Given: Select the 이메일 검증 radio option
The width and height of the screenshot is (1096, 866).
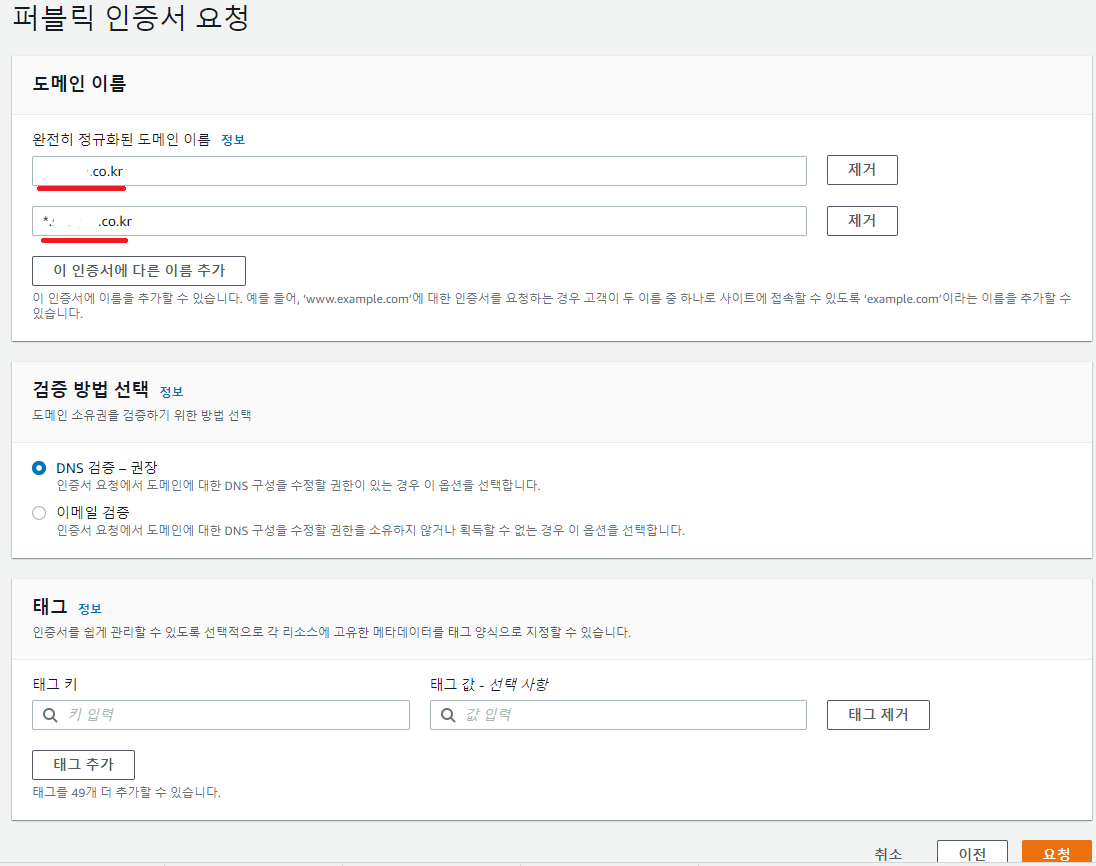Looking at the screenshot, I should coord(39,513).
